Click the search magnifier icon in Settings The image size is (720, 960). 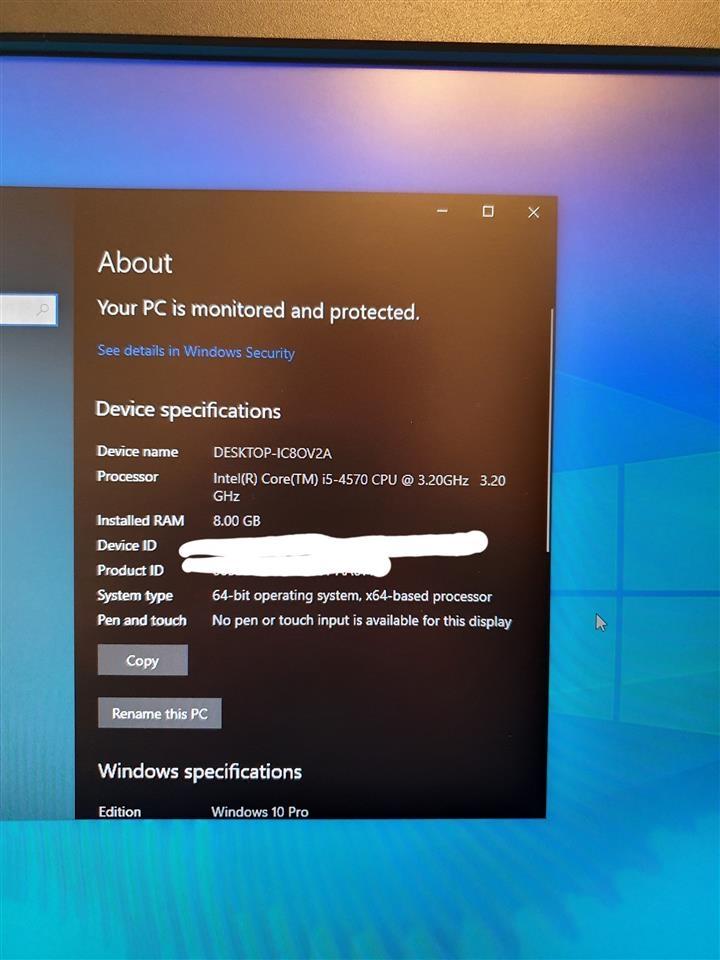(42, 310)
